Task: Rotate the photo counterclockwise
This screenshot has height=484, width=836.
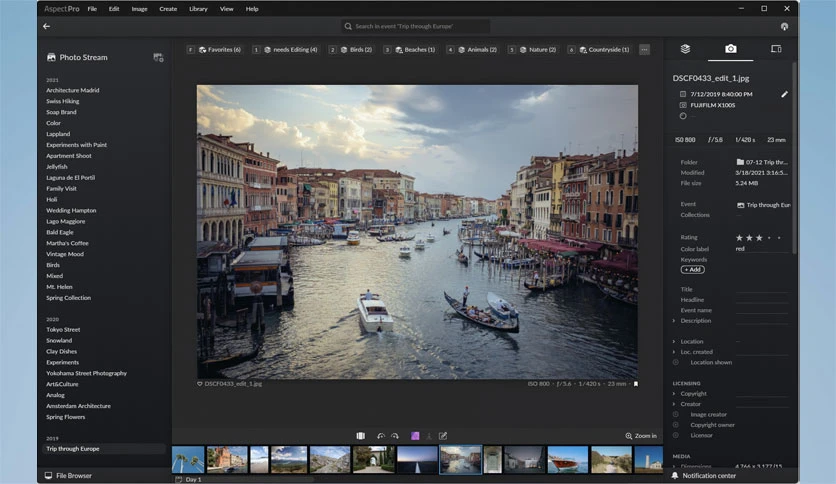Action: click(x=381, y=436)
